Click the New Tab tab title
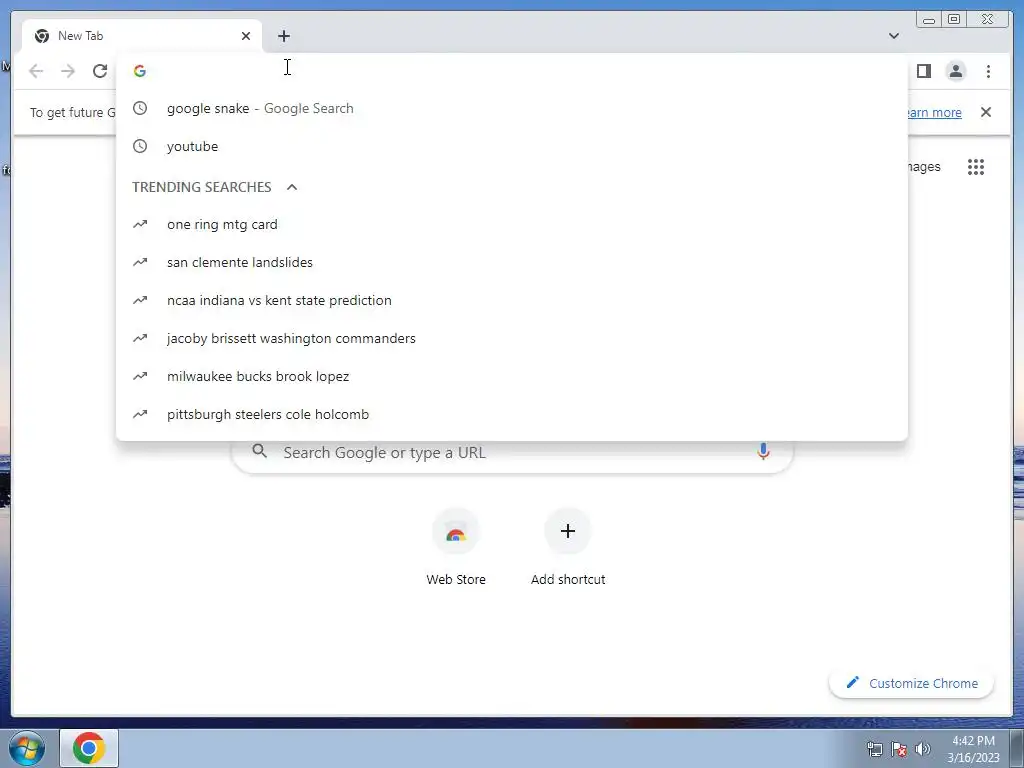The image size is (1024, 768). [80, 36]
